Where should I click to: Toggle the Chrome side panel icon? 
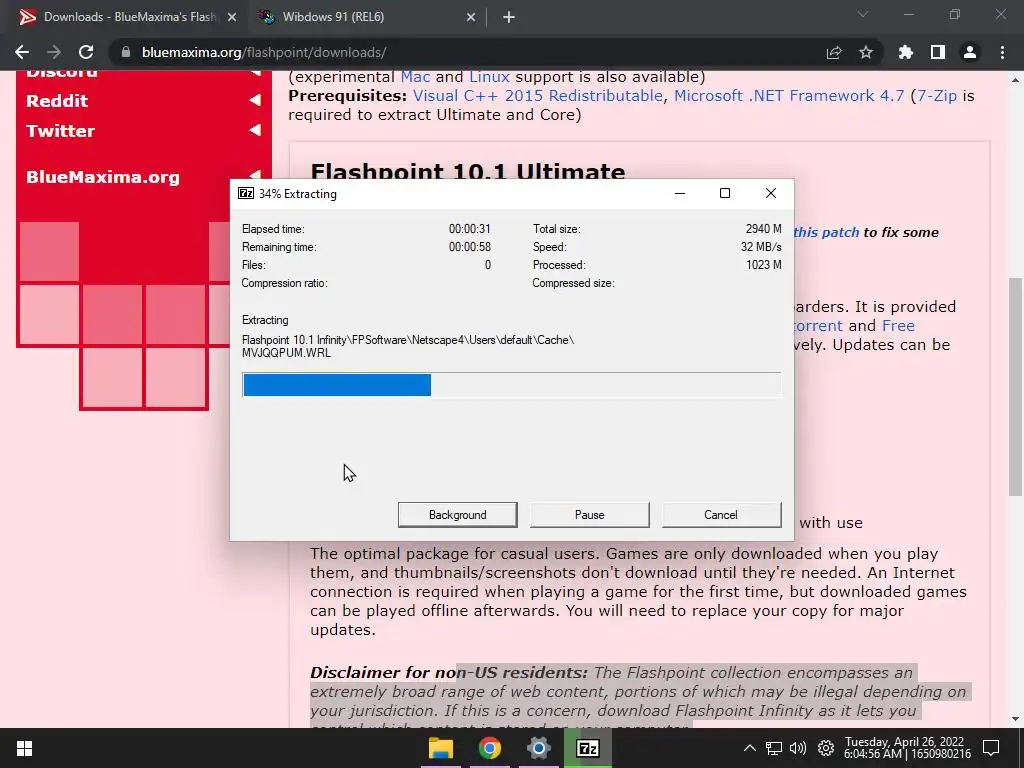(x=938, y=52)
